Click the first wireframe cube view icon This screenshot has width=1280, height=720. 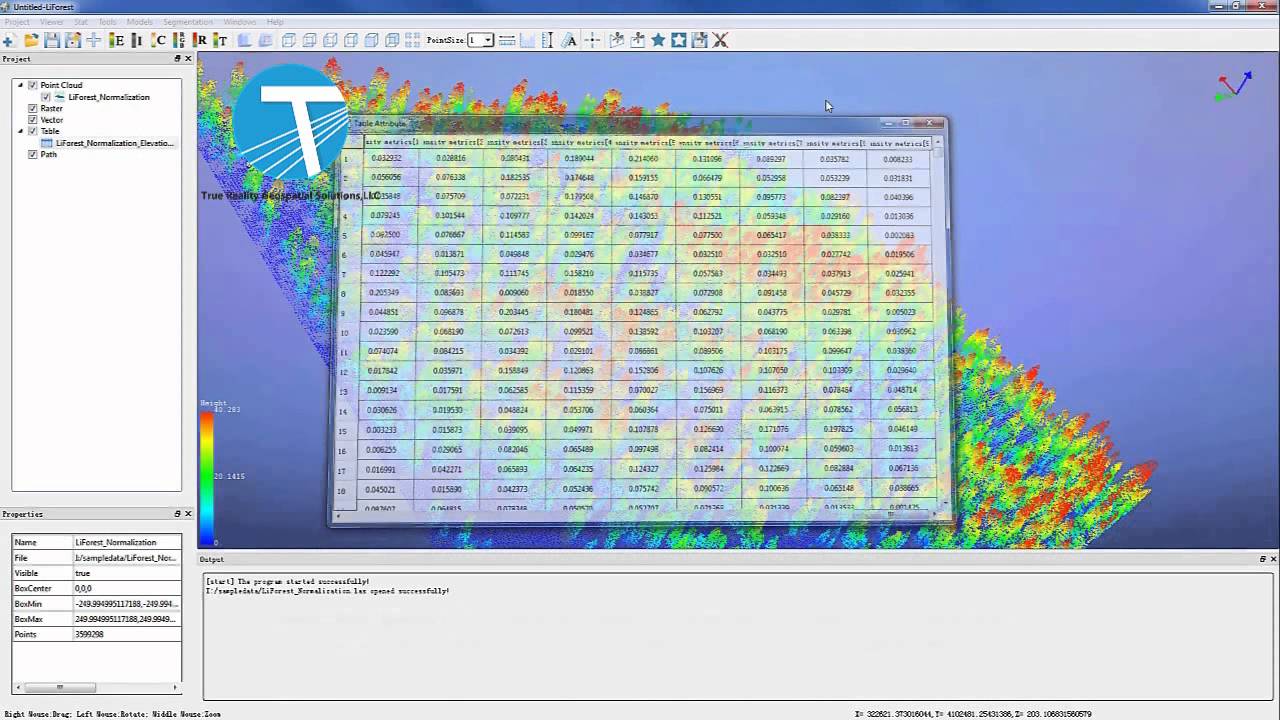pos(288,40)
